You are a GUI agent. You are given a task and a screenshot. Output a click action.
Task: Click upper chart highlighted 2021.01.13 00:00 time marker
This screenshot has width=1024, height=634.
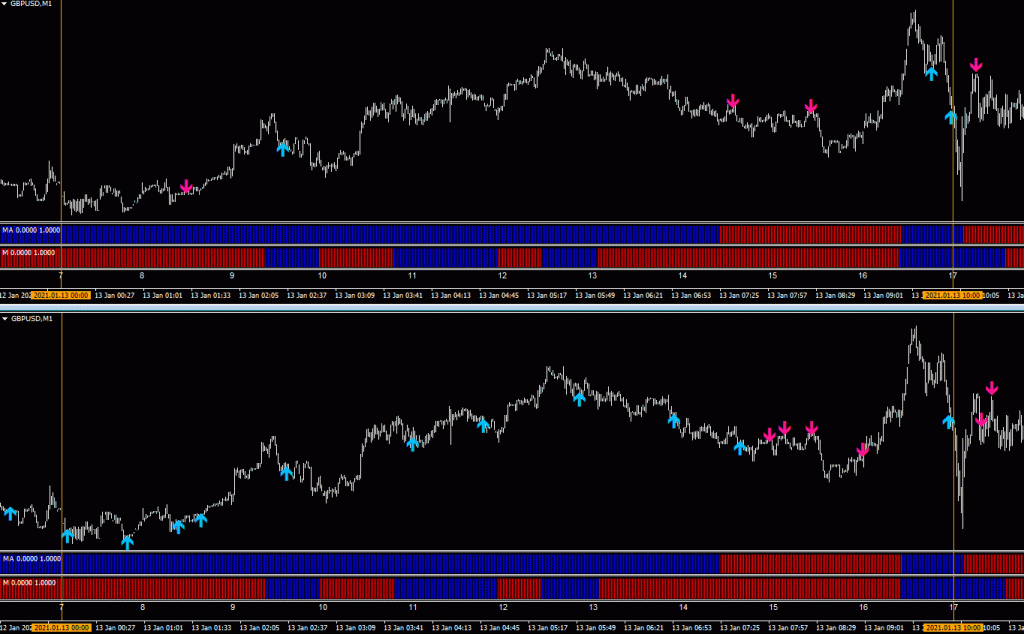click(x=61, y=296)
